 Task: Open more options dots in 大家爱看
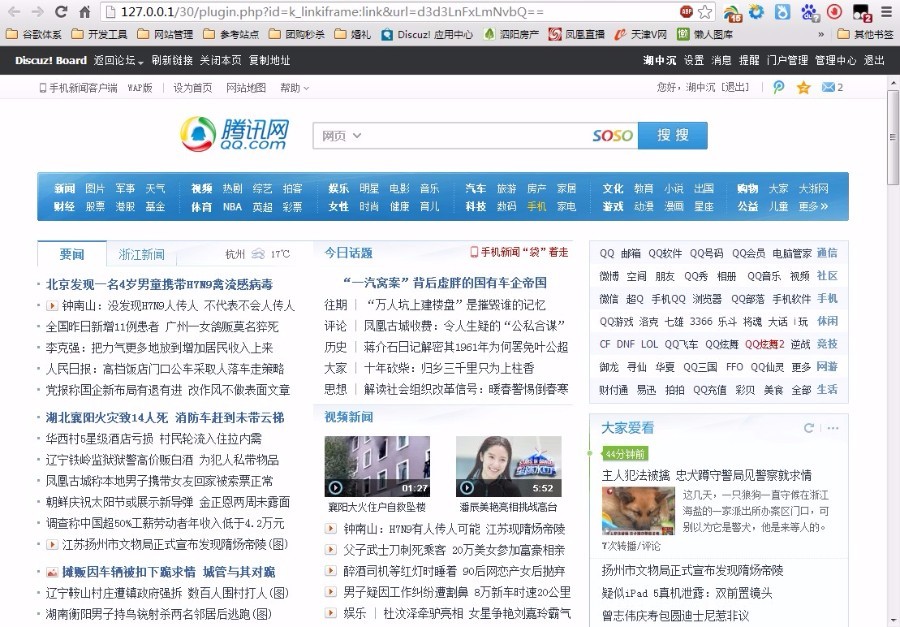[833, 428]
